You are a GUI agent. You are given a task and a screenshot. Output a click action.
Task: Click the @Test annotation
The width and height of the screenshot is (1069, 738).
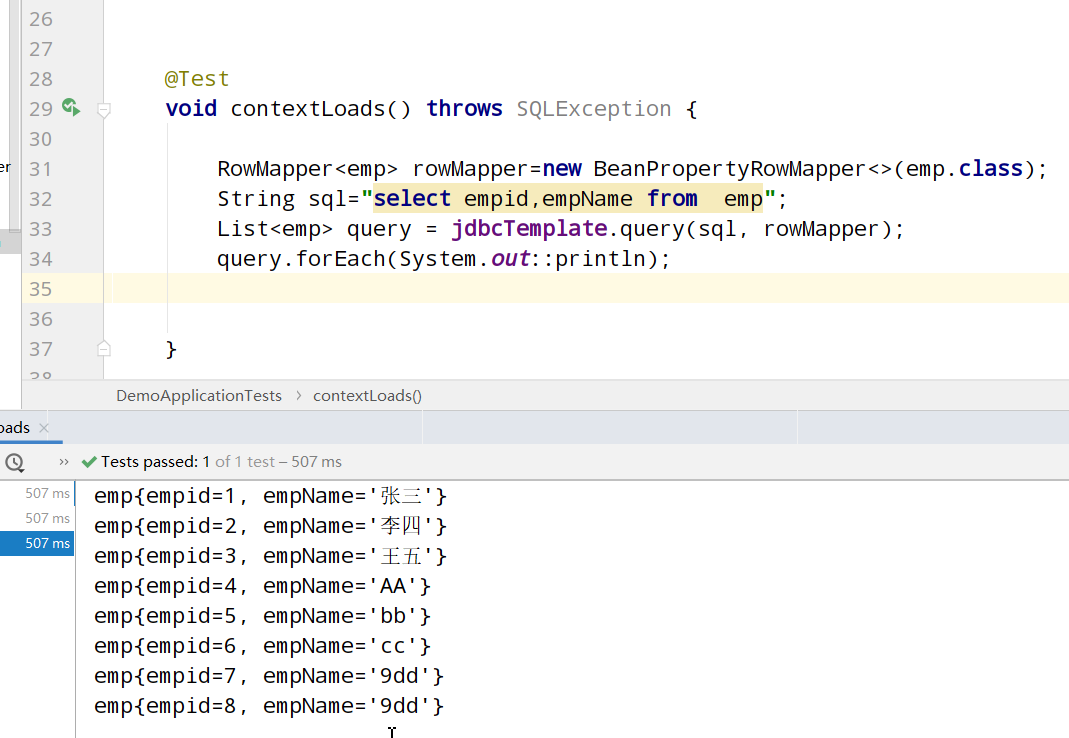click(x=196, y=79)
